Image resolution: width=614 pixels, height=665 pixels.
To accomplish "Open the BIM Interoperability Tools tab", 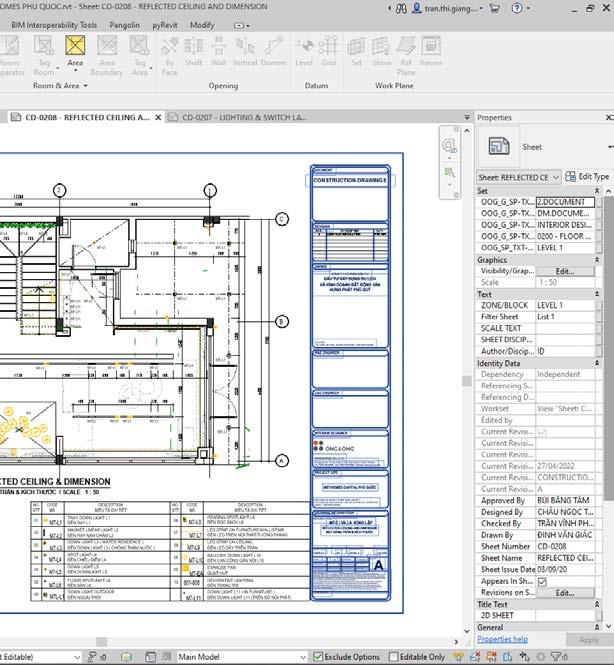I will coord(54,25).
